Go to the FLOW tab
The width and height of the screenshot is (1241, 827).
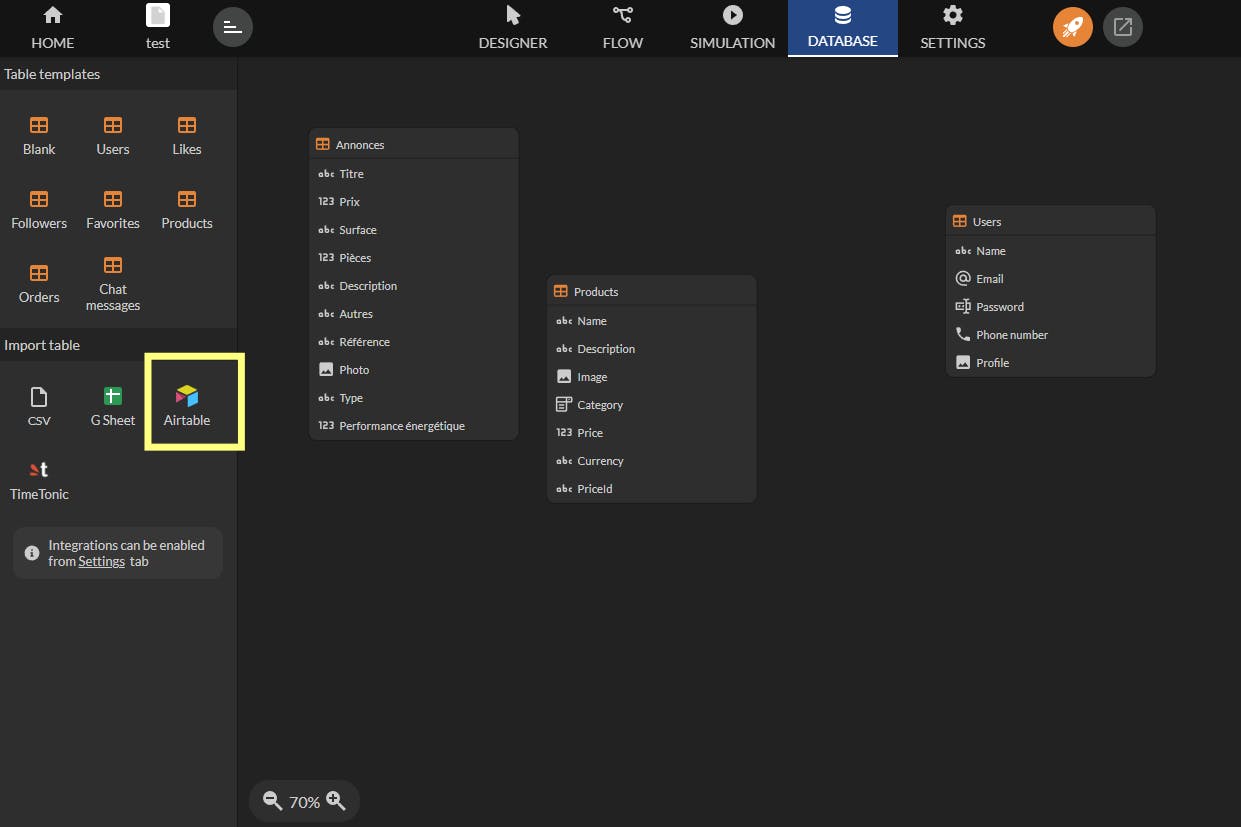point(623,28)
